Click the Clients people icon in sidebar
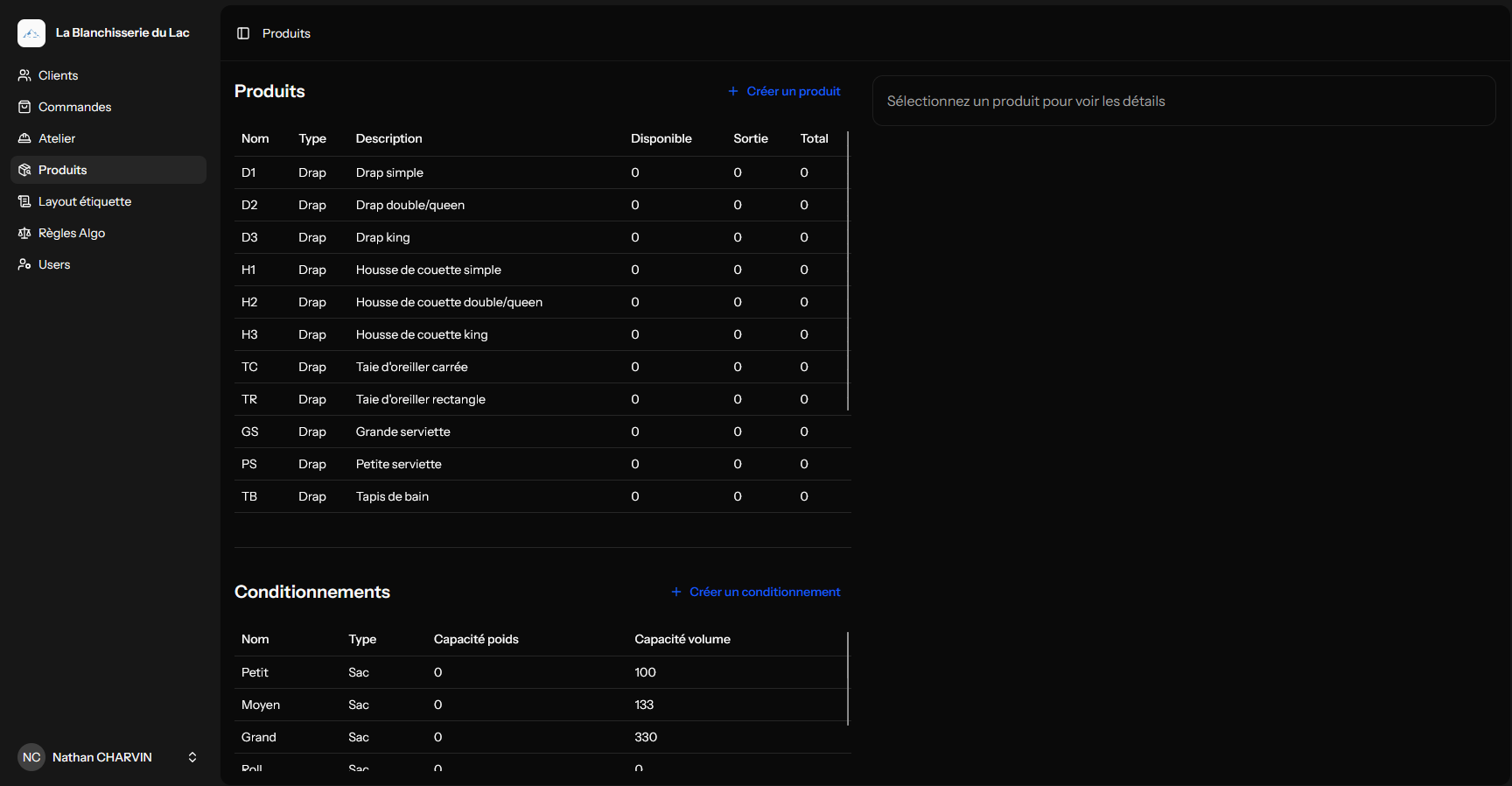The width and height of the screenshot is (1512, 786). (24, 75)
